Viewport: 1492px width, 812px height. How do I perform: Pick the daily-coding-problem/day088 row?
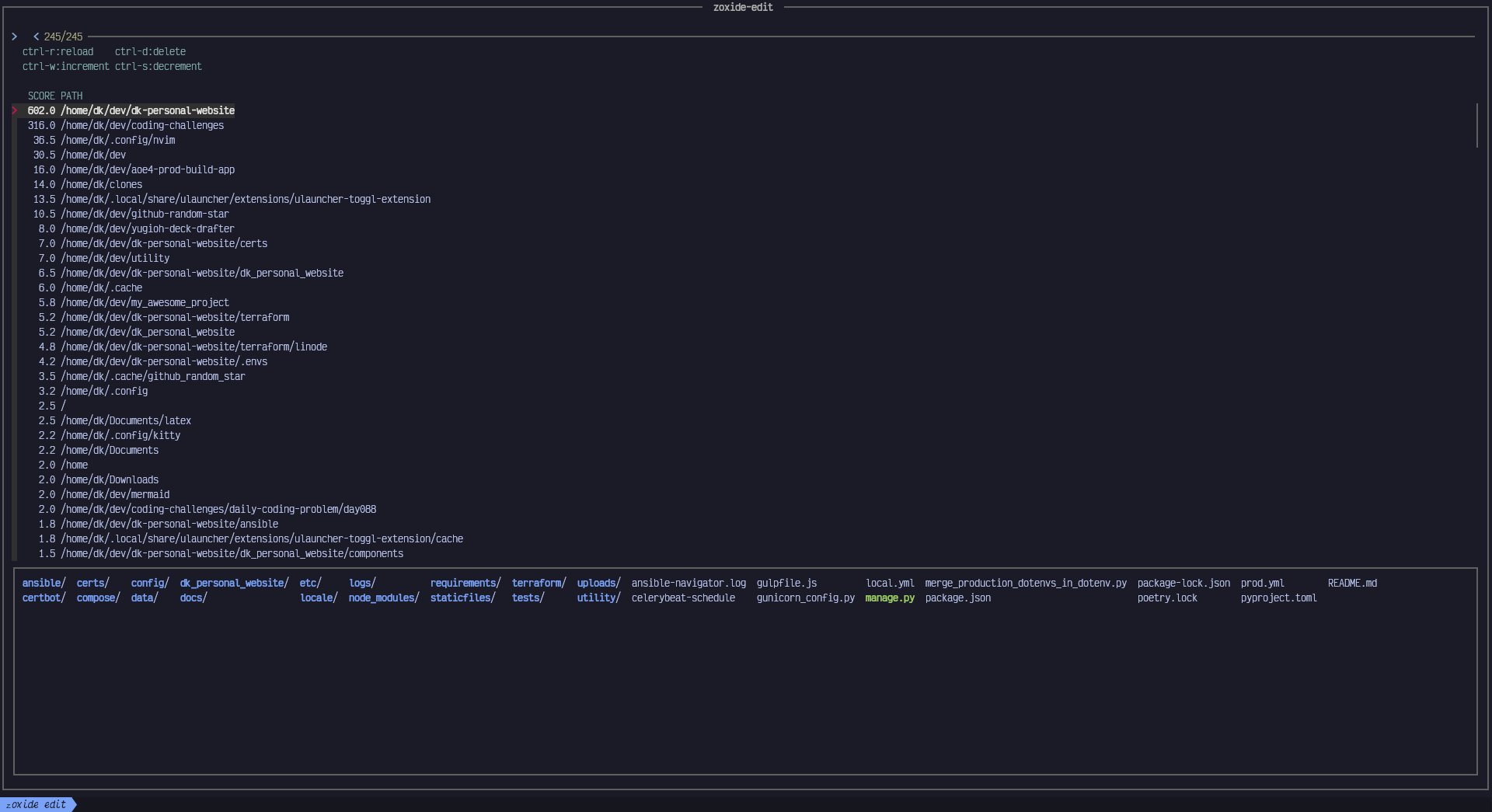(218, 509)
